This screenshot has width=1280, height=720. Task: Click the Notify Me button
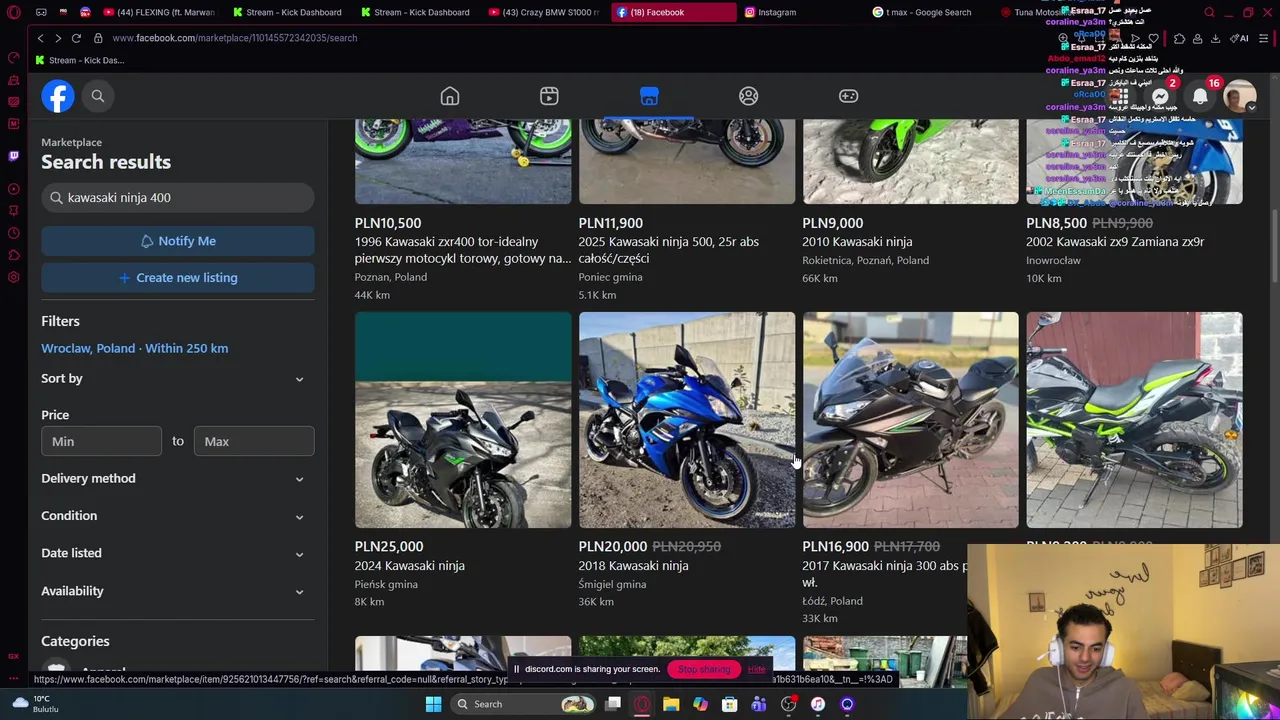click(x=178, y=241)
